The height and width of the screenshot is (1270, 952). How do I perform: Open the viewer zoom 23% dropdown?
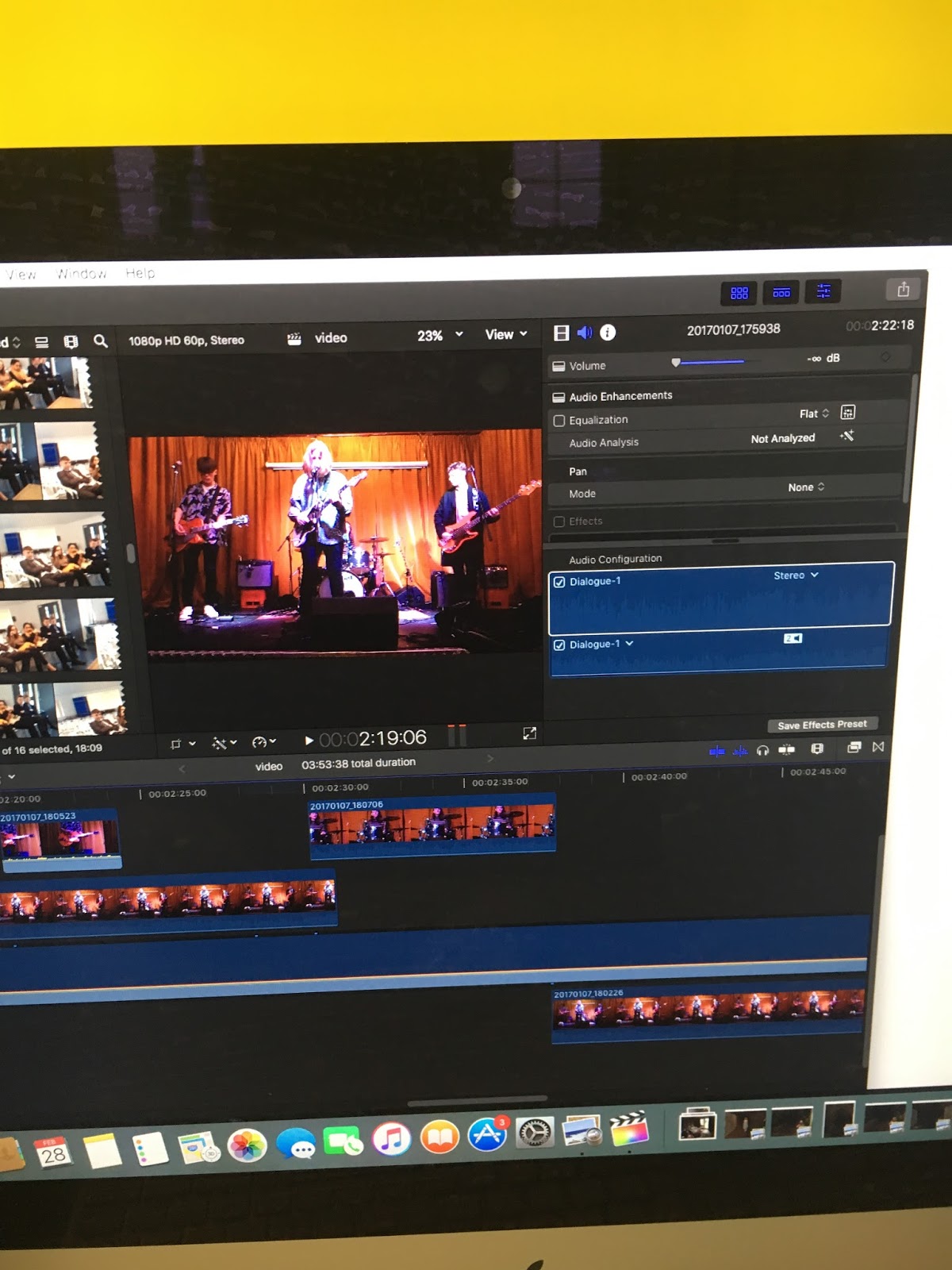tap(440, 335)
